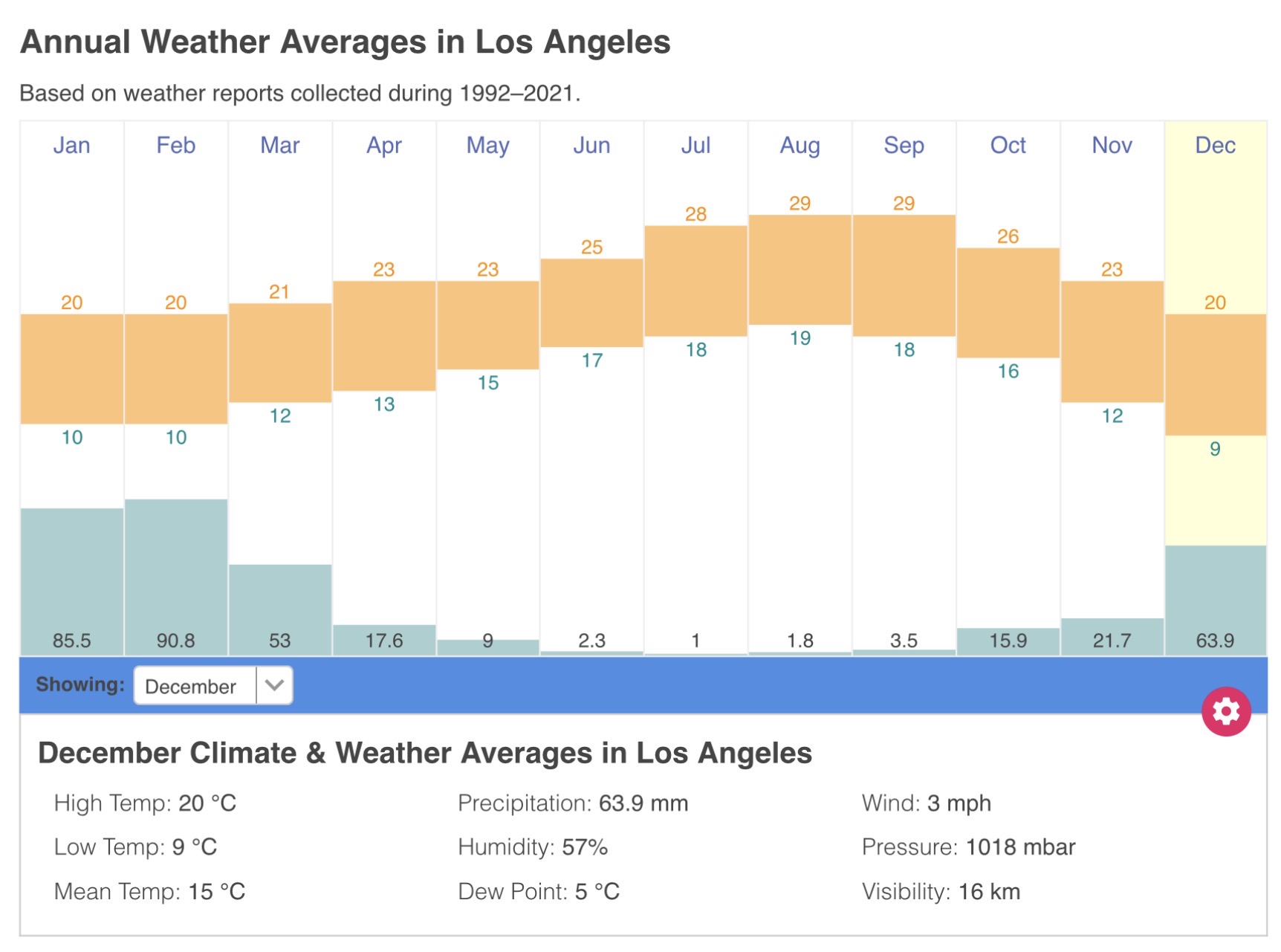This screenshot has height=952, width=1281.
Task: Select the May month label
Action: pyautogui.click(x=487, y=145)
